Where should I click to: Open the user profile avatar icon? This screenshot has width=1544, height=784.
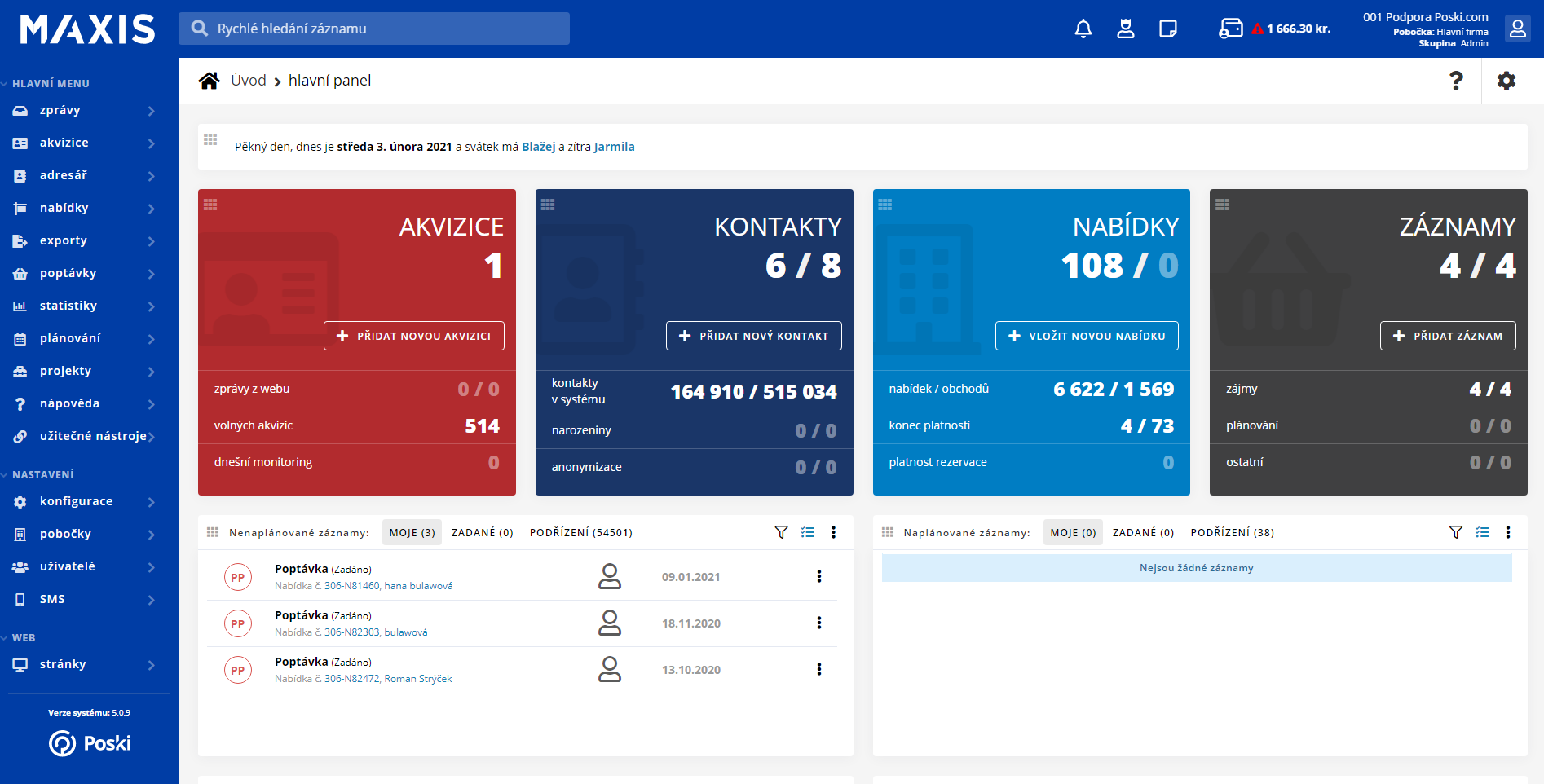coord(1517,29)
